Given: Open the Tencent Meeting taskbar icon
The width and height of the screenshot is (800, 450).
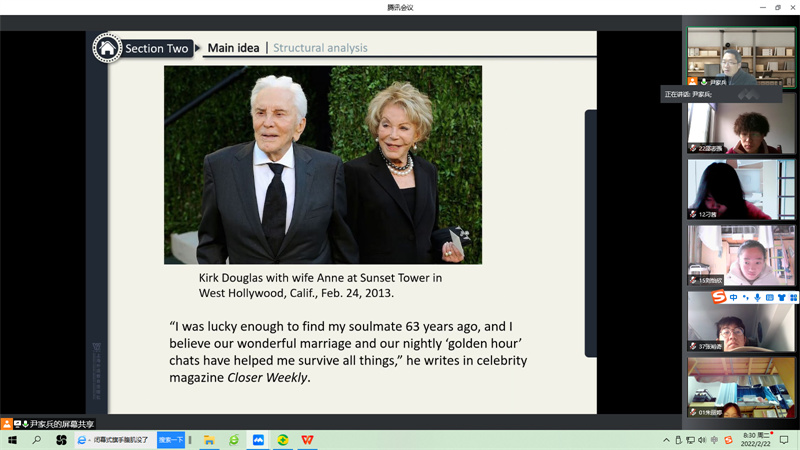Looking at the screenshot, I should point(258,440).
